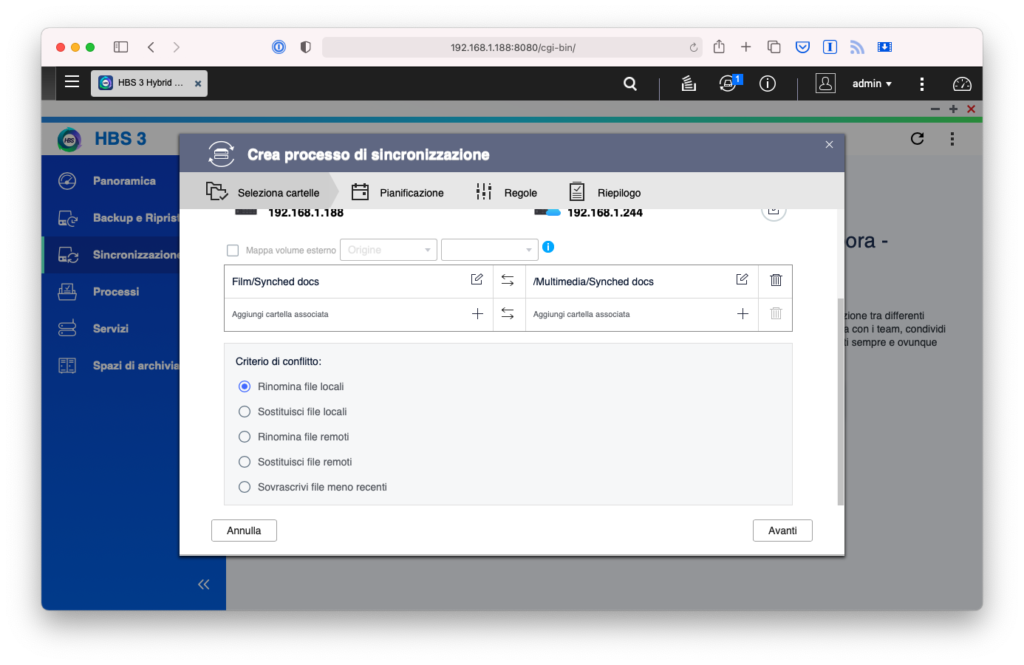Image resolution: width=1024 pixels, height=665 pixels.
Task: Select Sostituisci file locali option
Action: coord(245,411)
